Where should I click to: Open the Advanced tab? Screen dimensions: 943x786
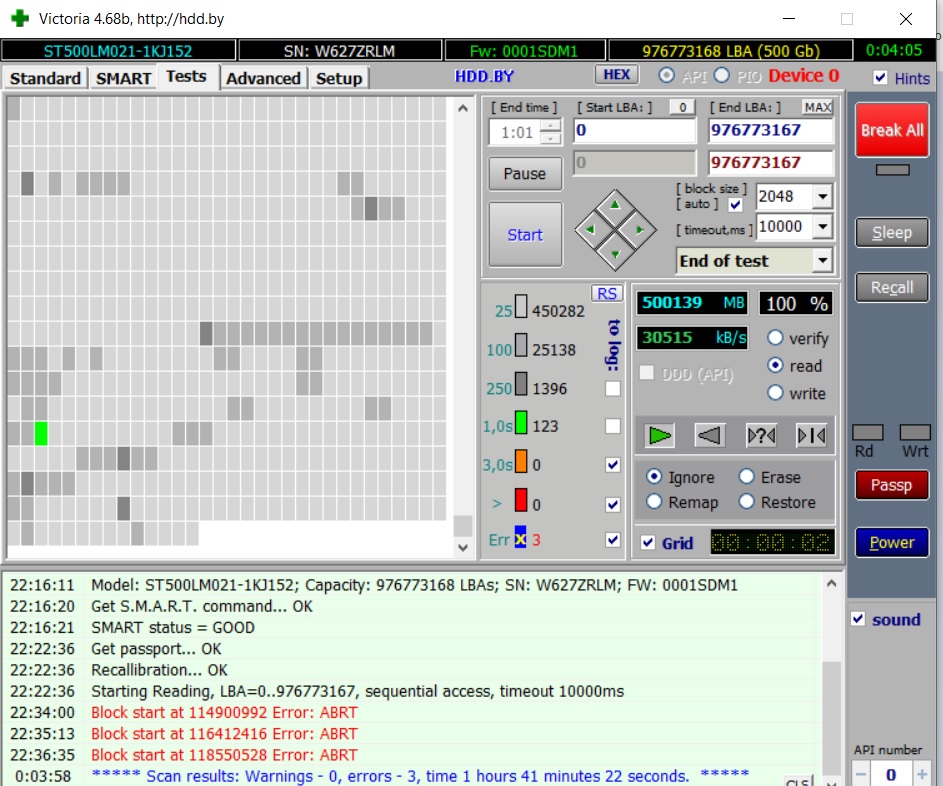(x=263, y=78)
